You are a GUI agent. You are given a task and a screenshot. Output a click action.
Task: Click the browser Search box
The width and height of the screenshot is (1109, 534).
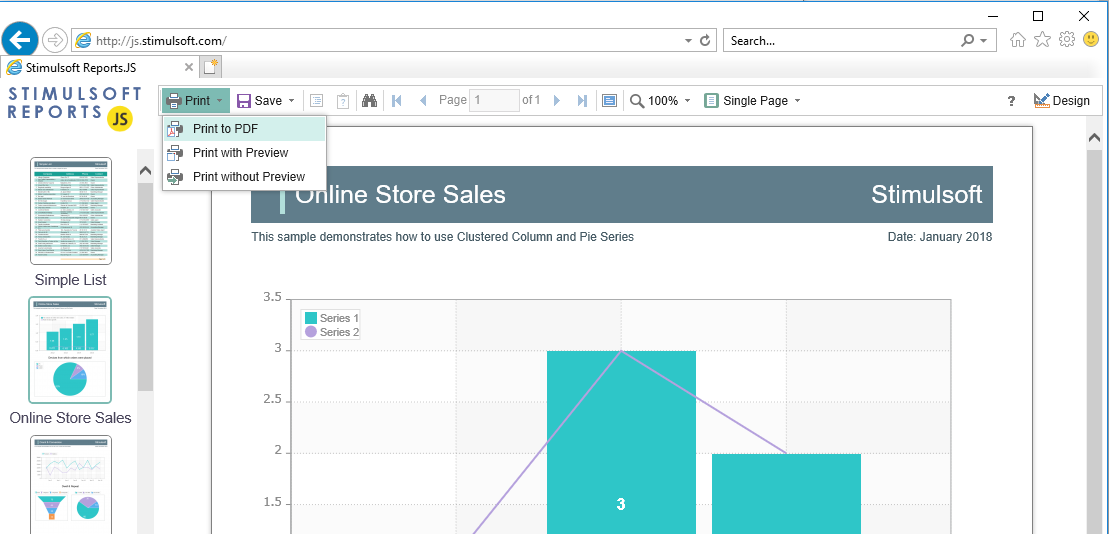click(842, 41)
